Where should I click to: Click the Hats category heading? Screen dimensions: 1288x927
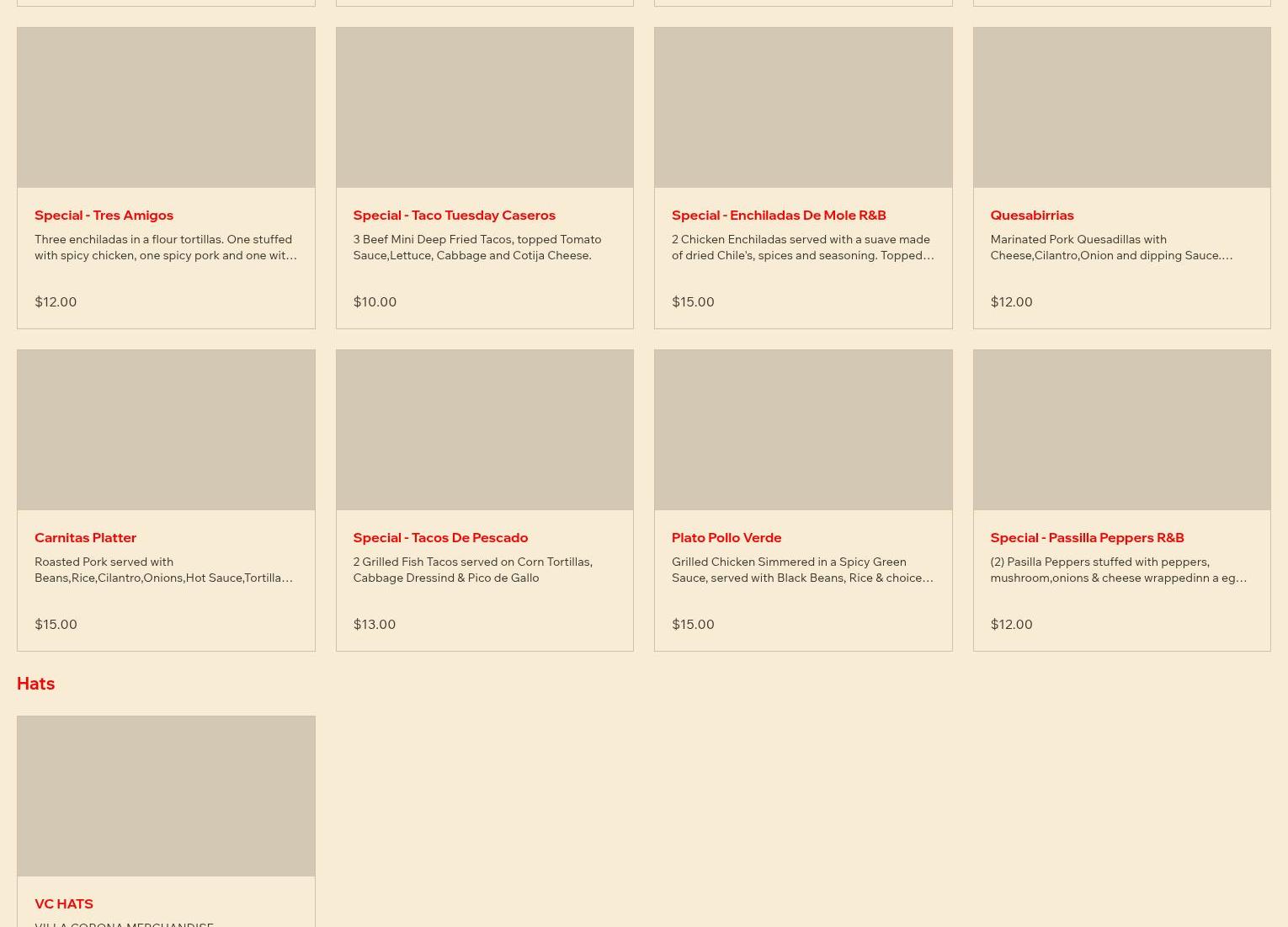(35, 683)
